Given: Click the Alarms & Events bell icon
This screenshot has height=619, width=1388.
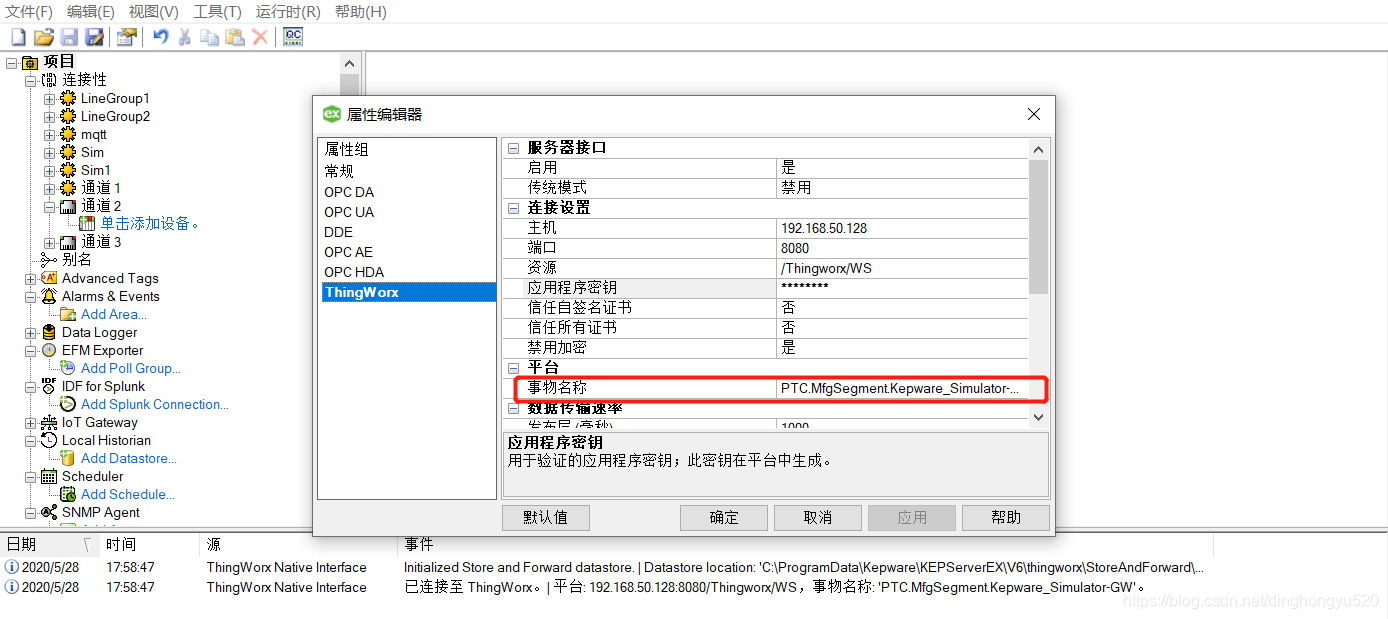Looking at the screenshot, I should coord(49,296).
